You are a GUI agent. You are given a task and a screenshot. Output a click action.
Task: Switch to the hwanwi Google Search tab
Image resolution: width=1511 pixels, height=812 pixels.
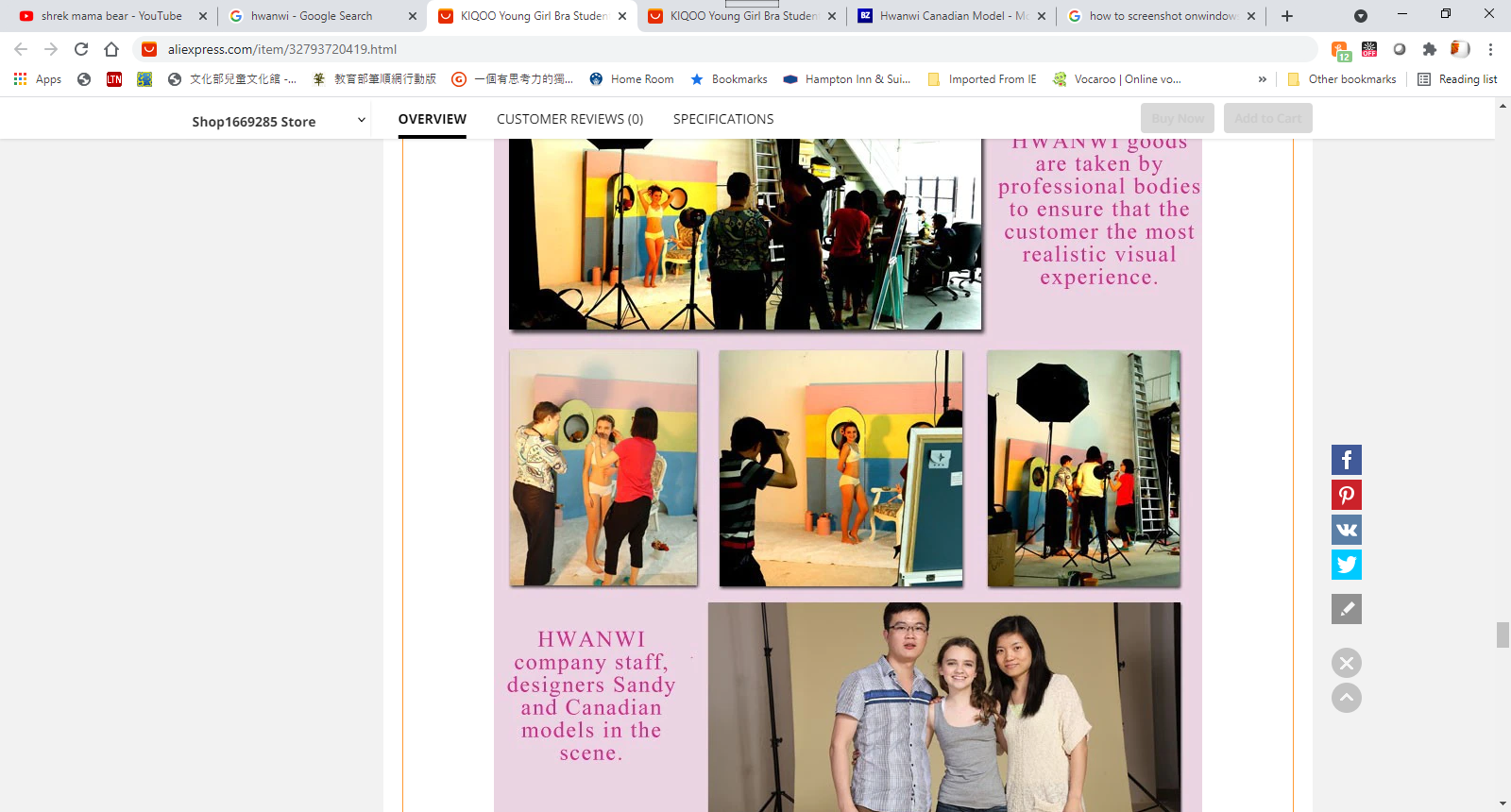[312, 16]
